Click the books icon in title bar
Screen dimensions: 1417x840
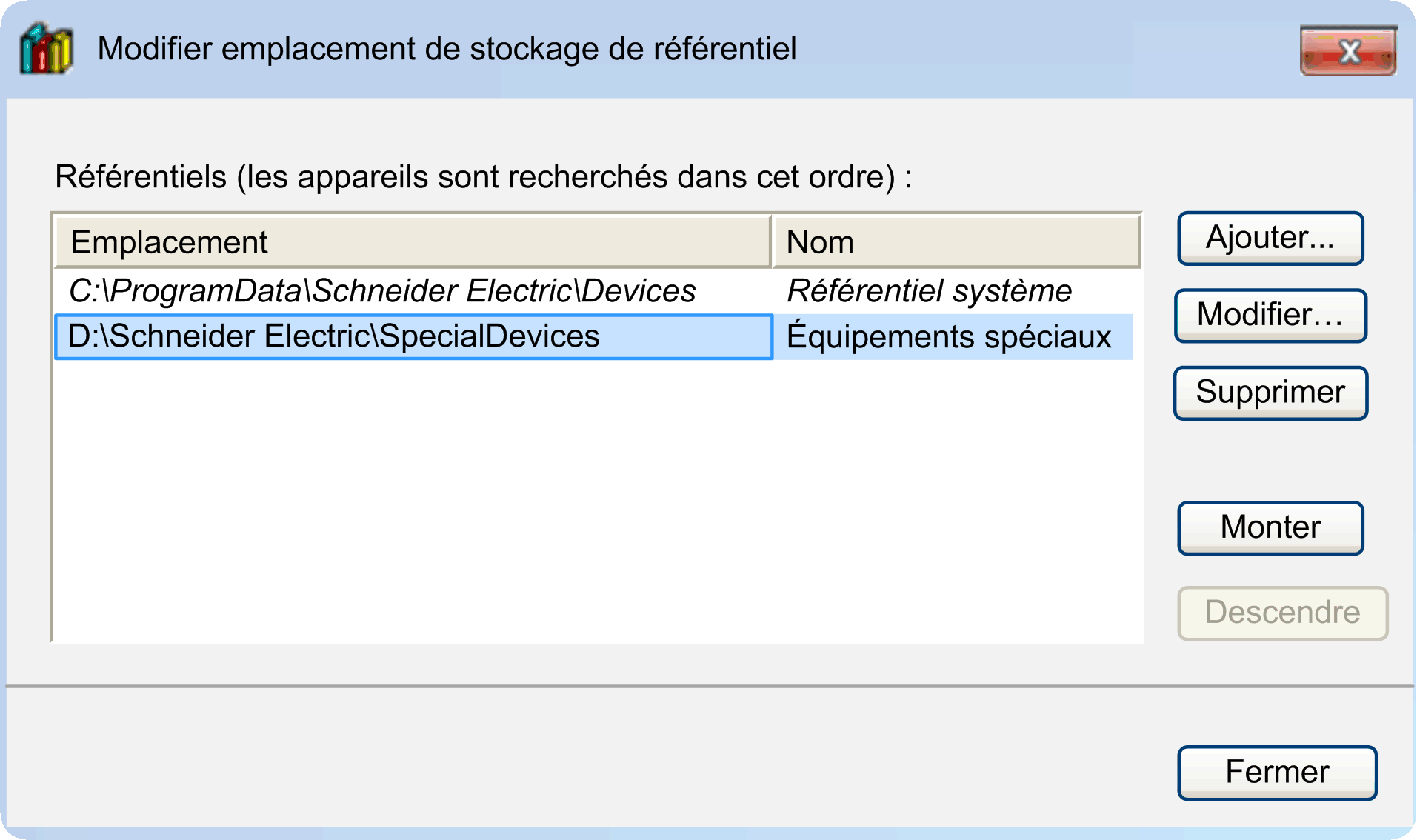(46, 50)
